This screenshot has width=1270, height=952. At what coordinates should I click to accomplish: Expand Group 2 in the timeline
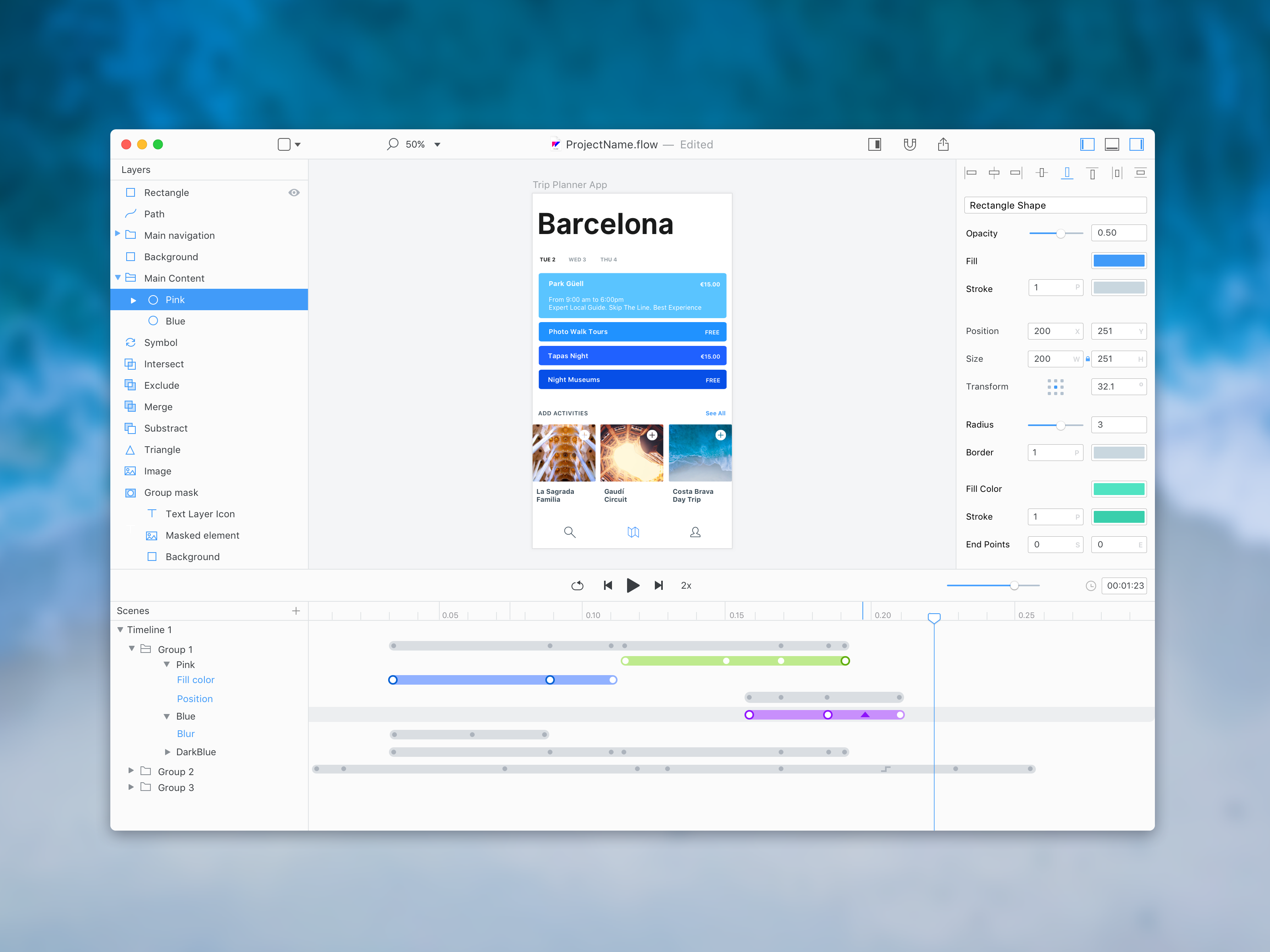pos(131,771)
